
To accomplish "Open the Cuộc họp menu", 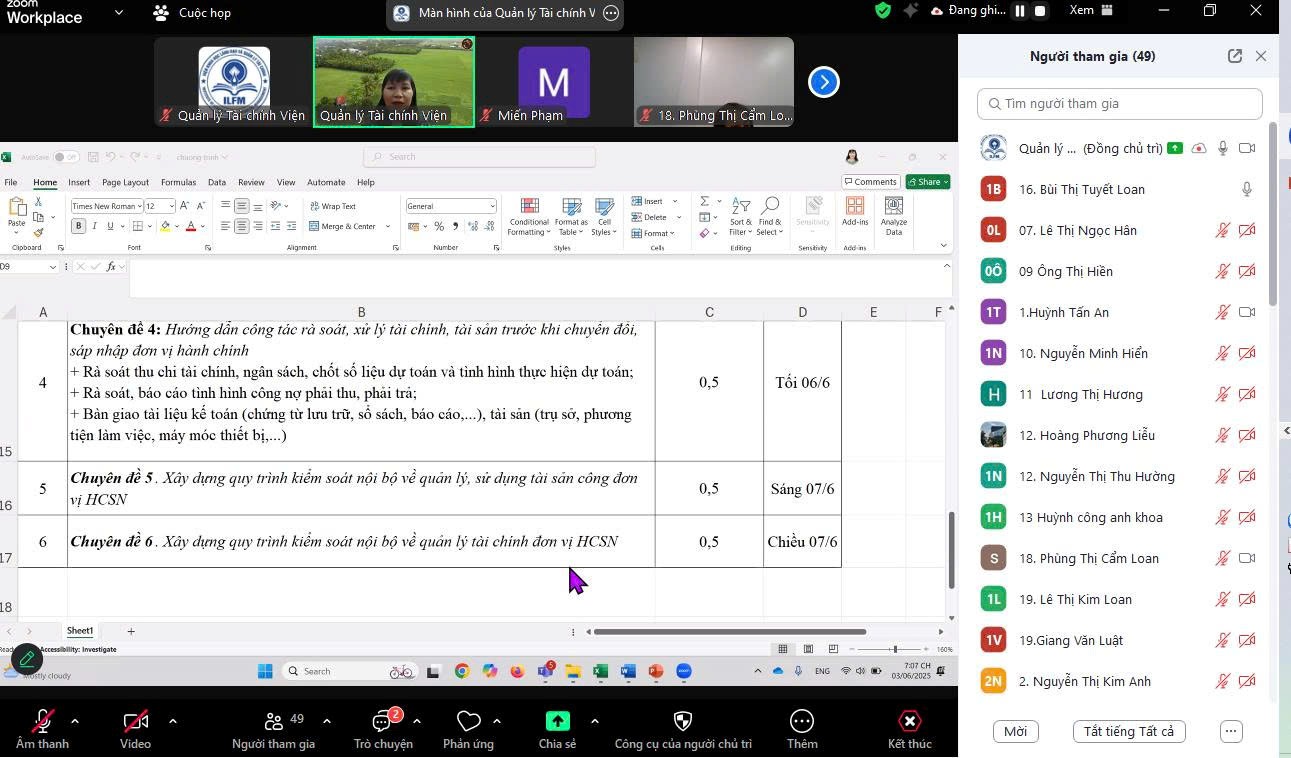I will point(192,13).
